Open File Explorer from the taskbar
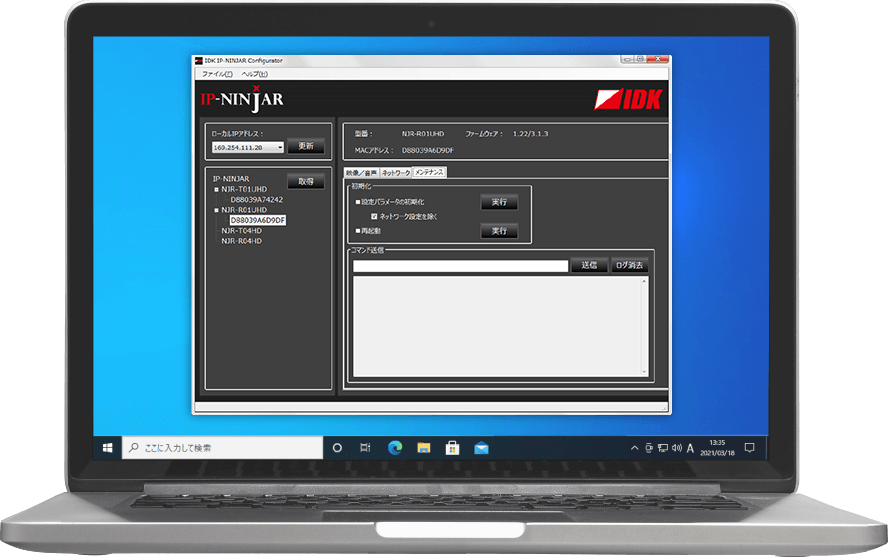 [423, 447]
